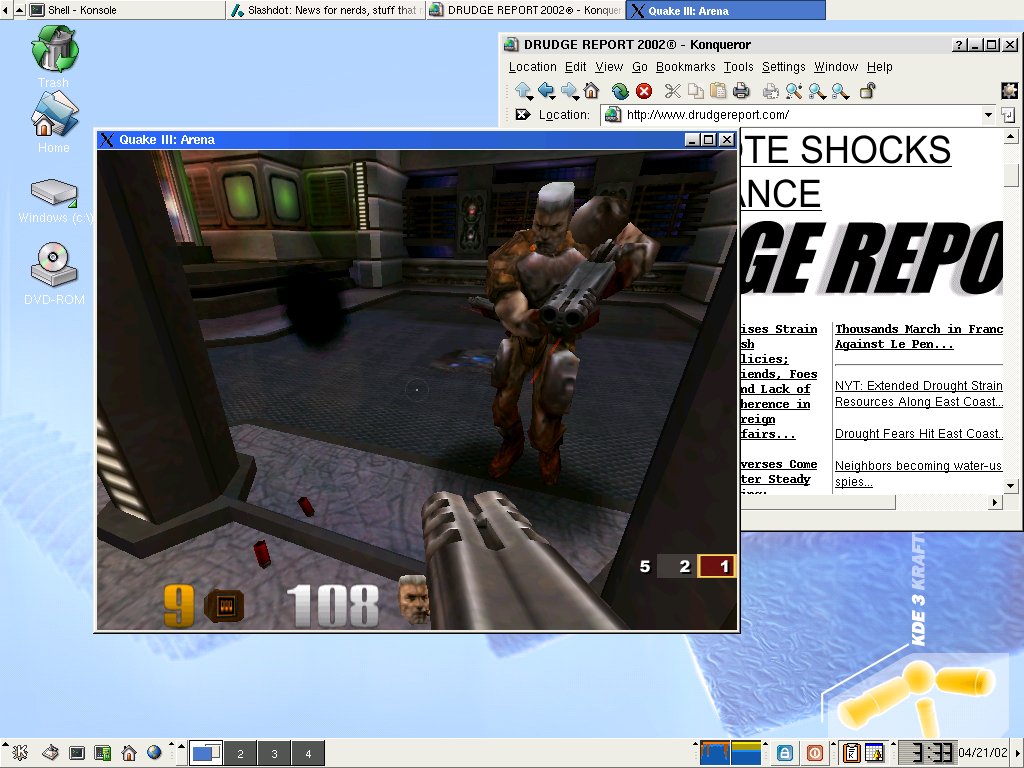Click the Up arrow in Konqueror toolbar
Image resolution: width=1024 pixels, height=768 pixels.
pos(524,91)
